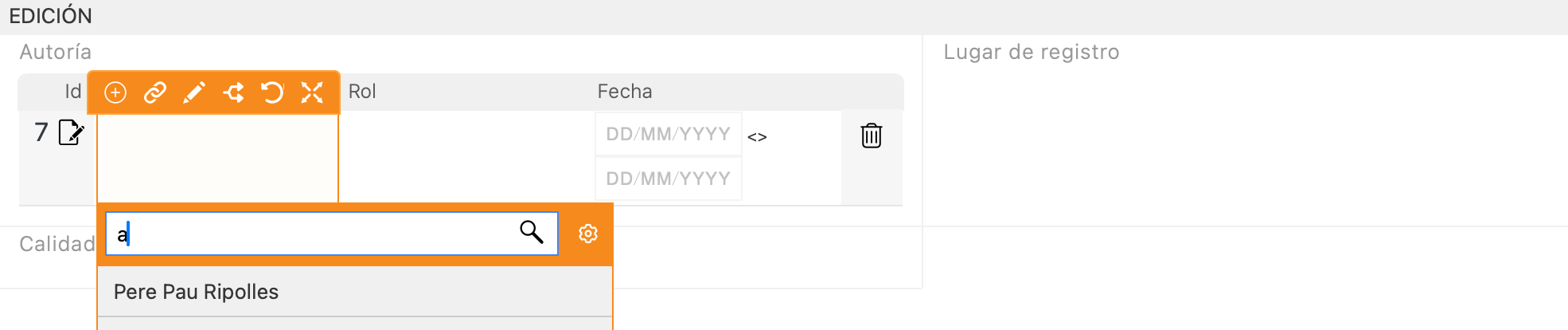Click the '<>' date range operator
This screenshot has width=1568, height=330.
(757, 137)
